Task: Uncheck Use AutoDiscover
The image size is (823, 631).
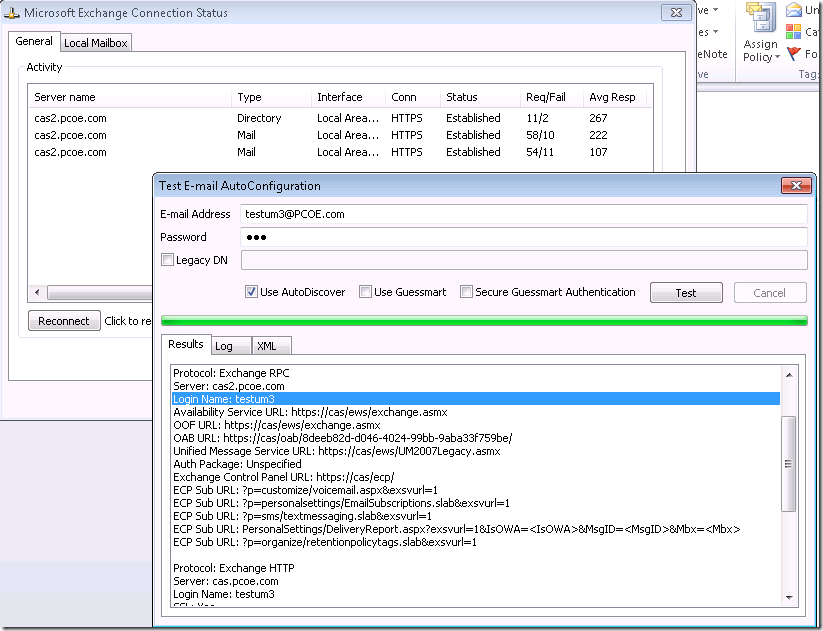Action: [251, 292]
